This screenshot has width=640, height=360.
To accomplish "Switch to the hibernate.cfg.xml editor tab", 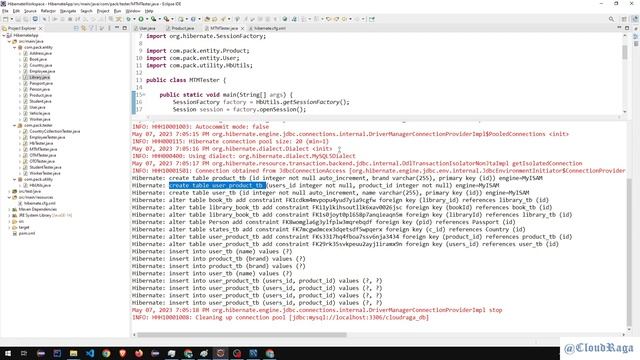I will coord(269,28).
